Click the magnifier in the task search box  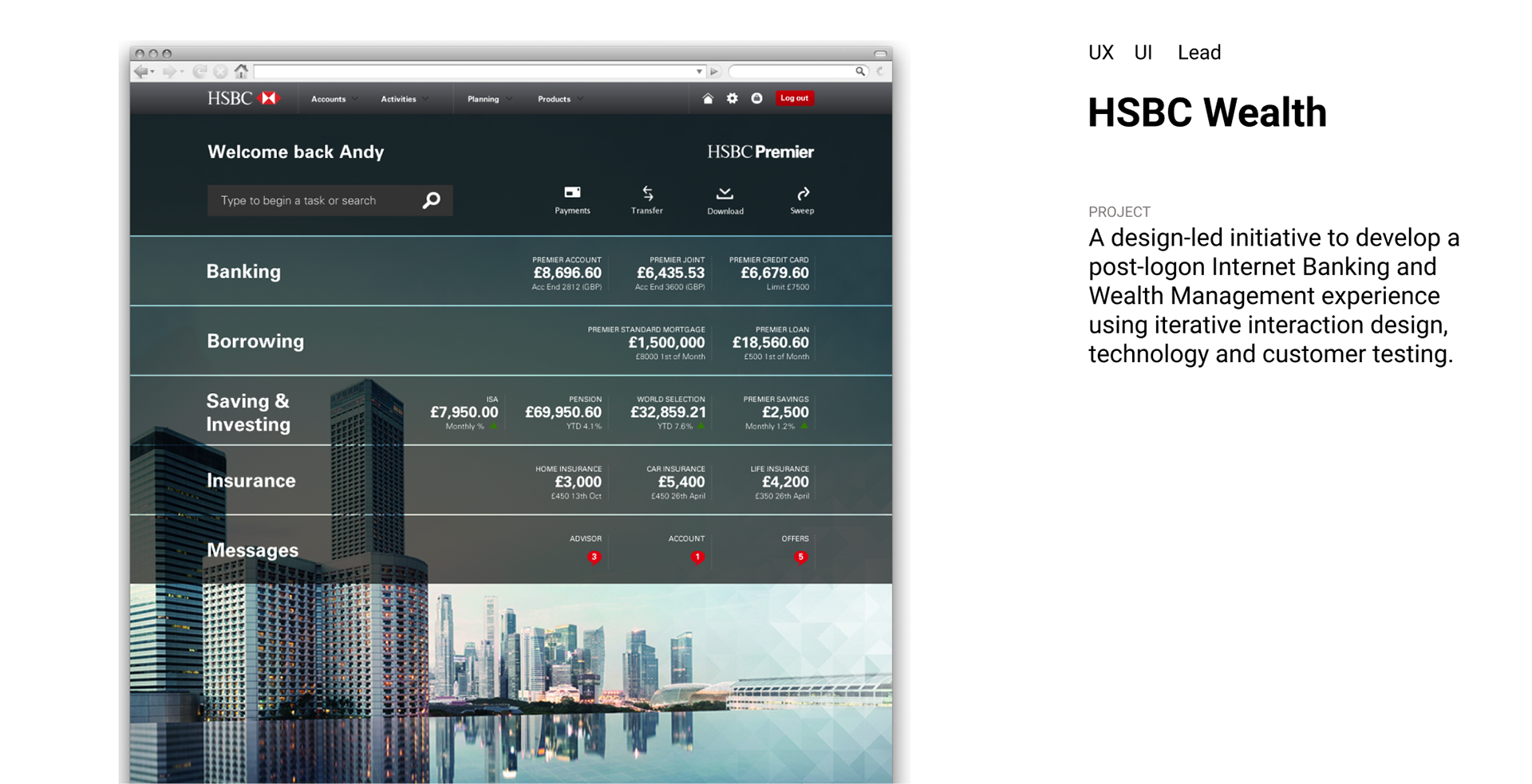click(432, 200)
